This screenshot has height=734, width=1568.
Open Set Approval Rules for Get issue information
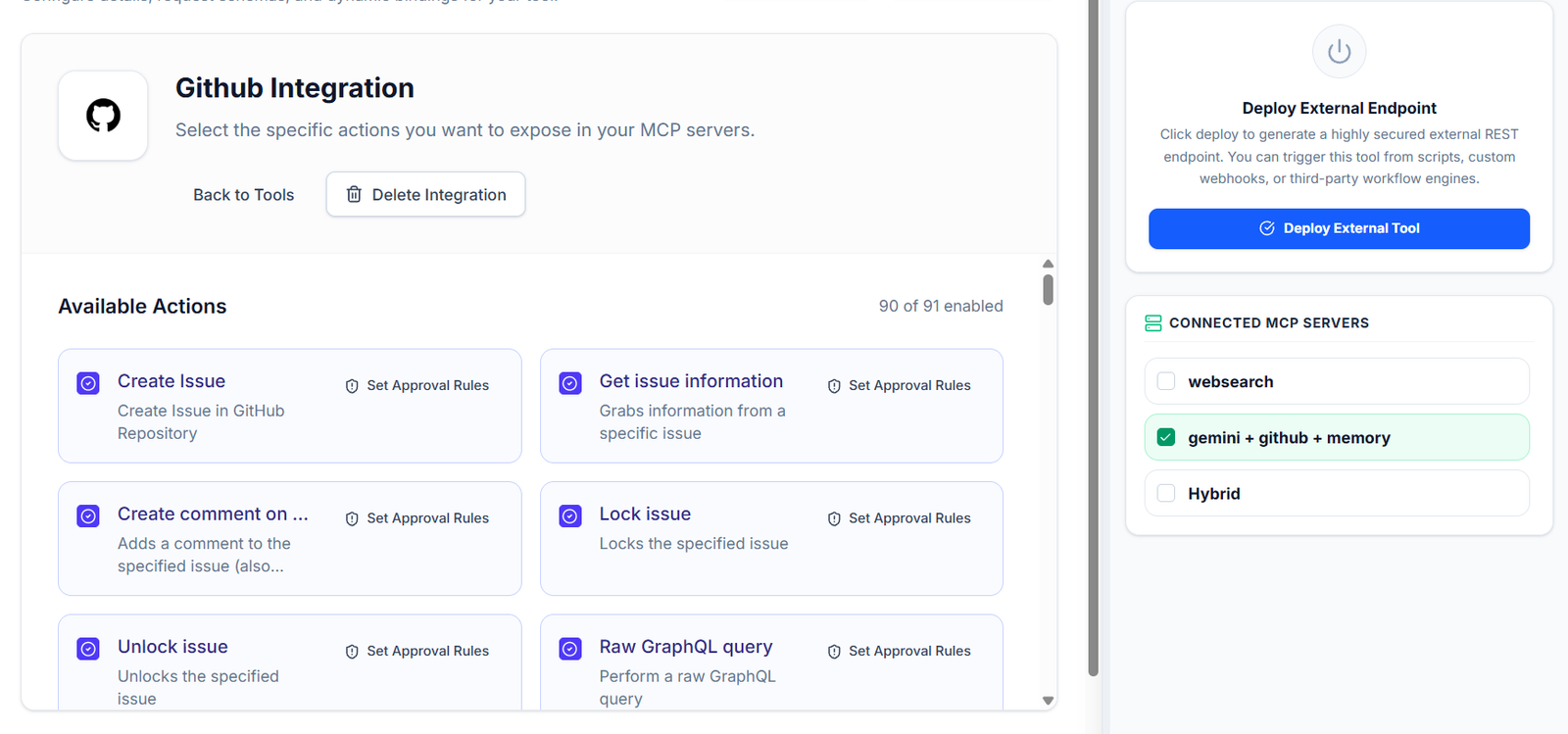pyautogui.click(x=900, y=385)
